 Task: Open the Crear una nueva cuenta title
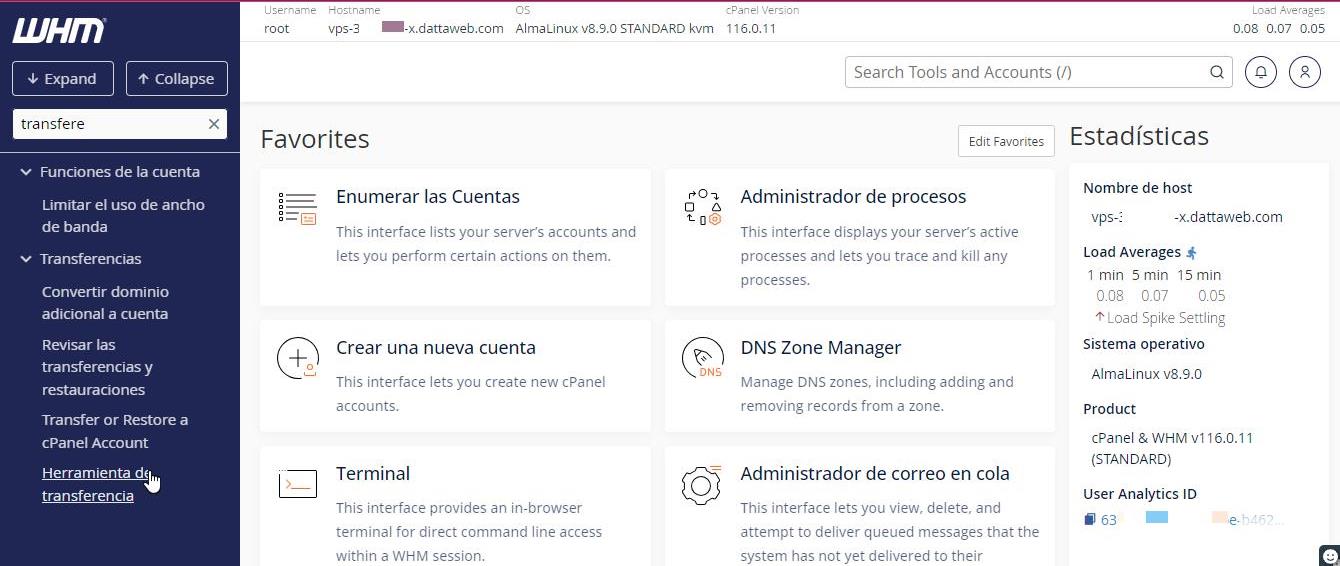tap(436, 347)
